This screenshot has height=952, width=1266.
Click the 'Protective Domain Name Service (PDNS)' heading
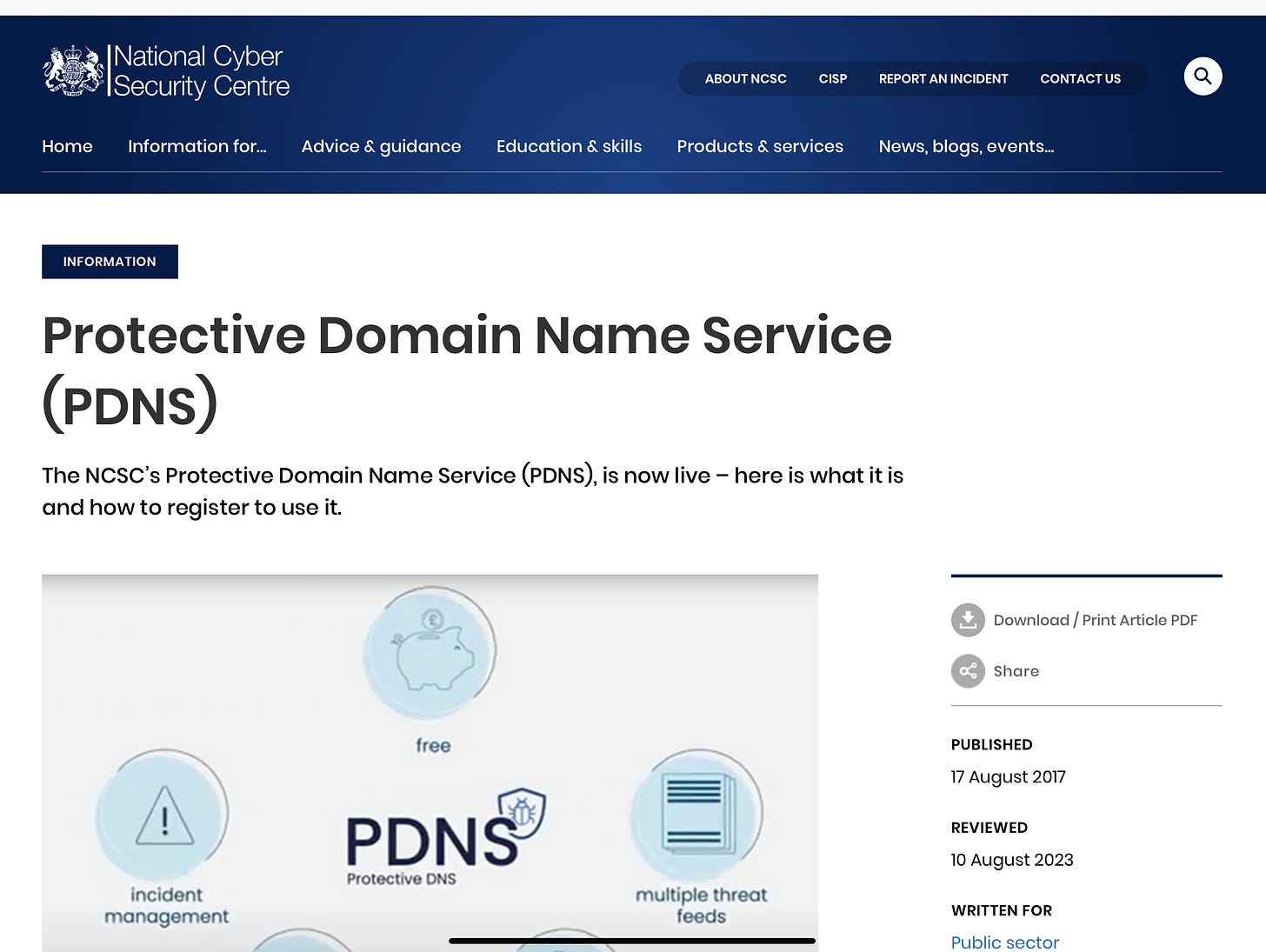(467, 370)
